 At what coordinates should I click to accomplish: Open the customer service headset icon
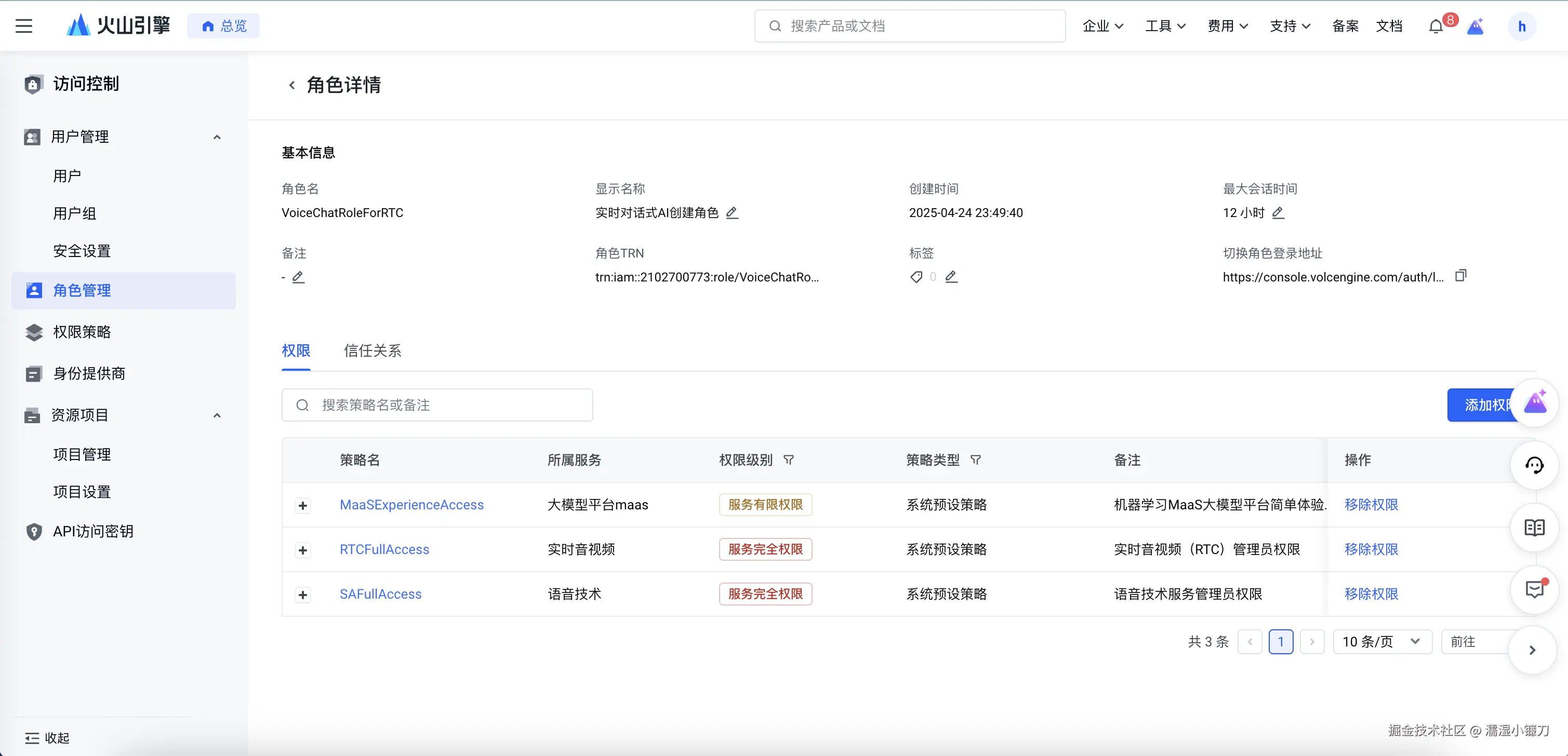[x=1534, y=466]
